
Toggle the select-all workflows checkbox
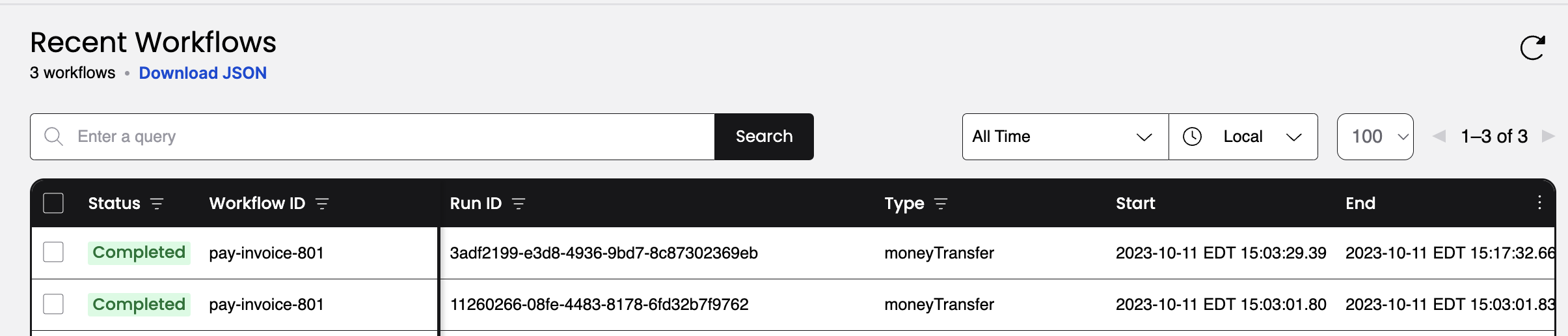(53, 203)
